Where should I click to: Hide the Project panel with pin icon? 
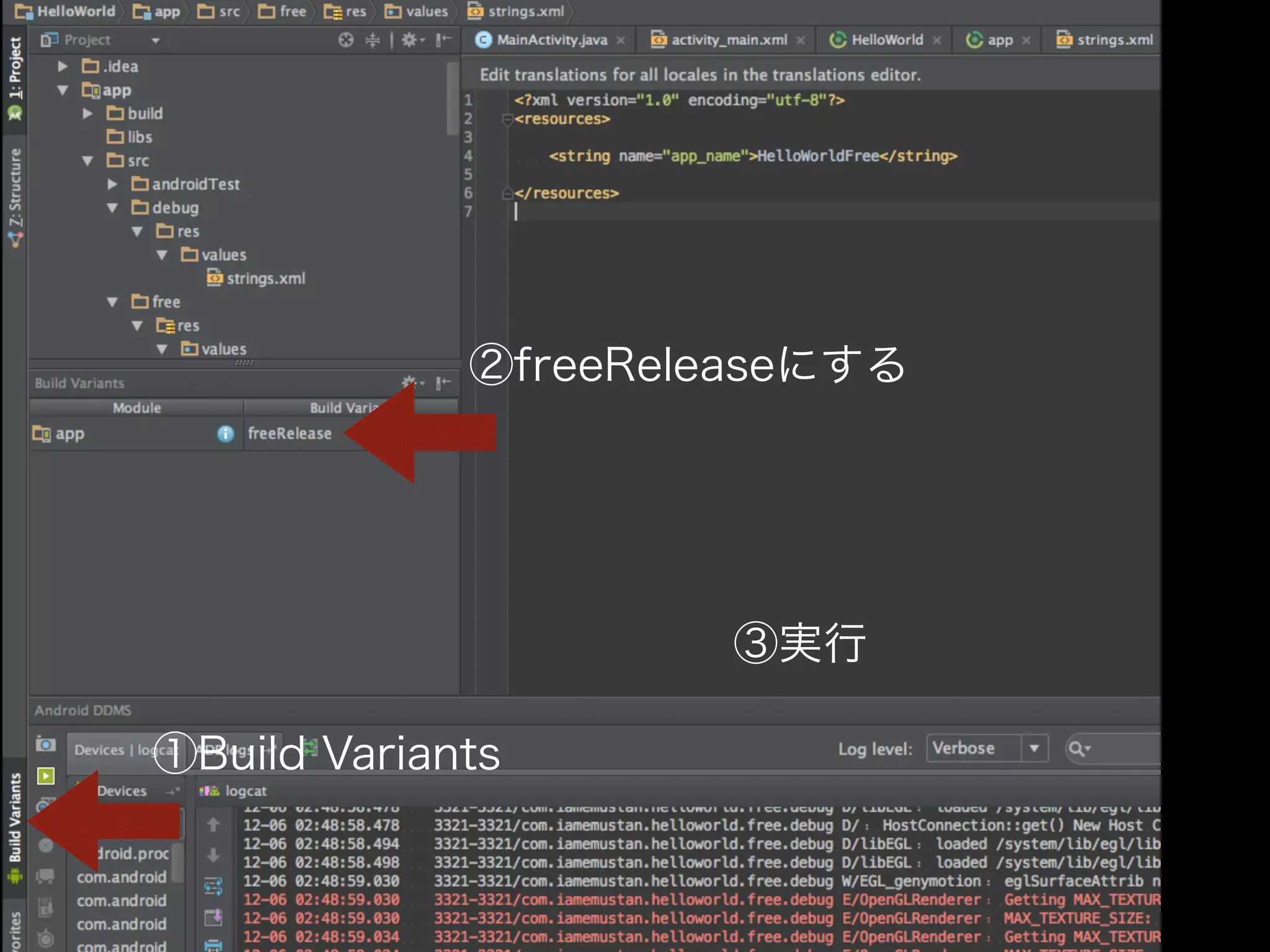point(443,40)
